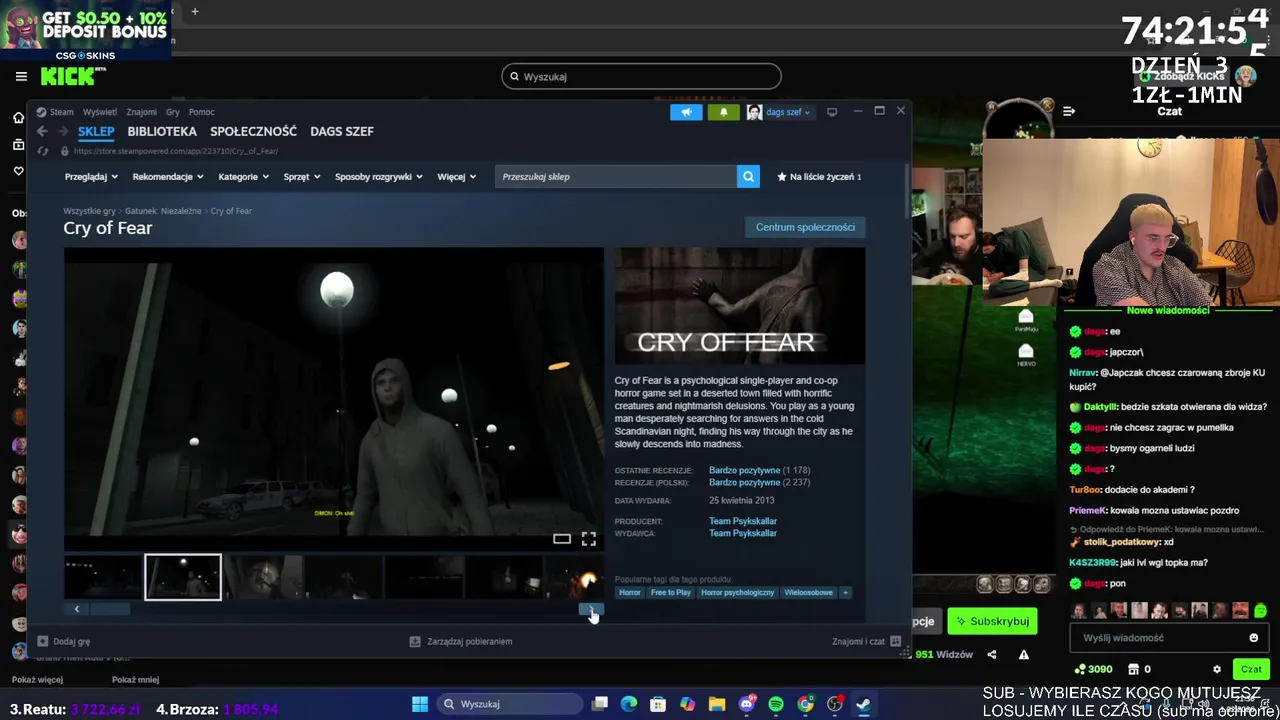Open the Kick shop icon next to 0

click(1133, 669)
